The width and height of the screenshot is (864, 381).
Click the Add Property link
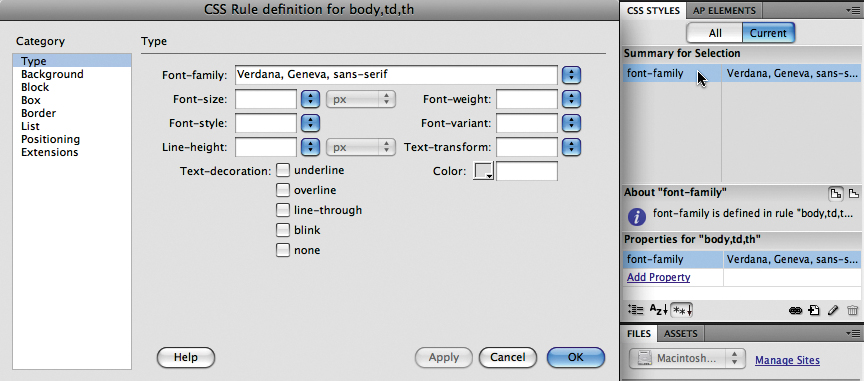tap(658, 277)
